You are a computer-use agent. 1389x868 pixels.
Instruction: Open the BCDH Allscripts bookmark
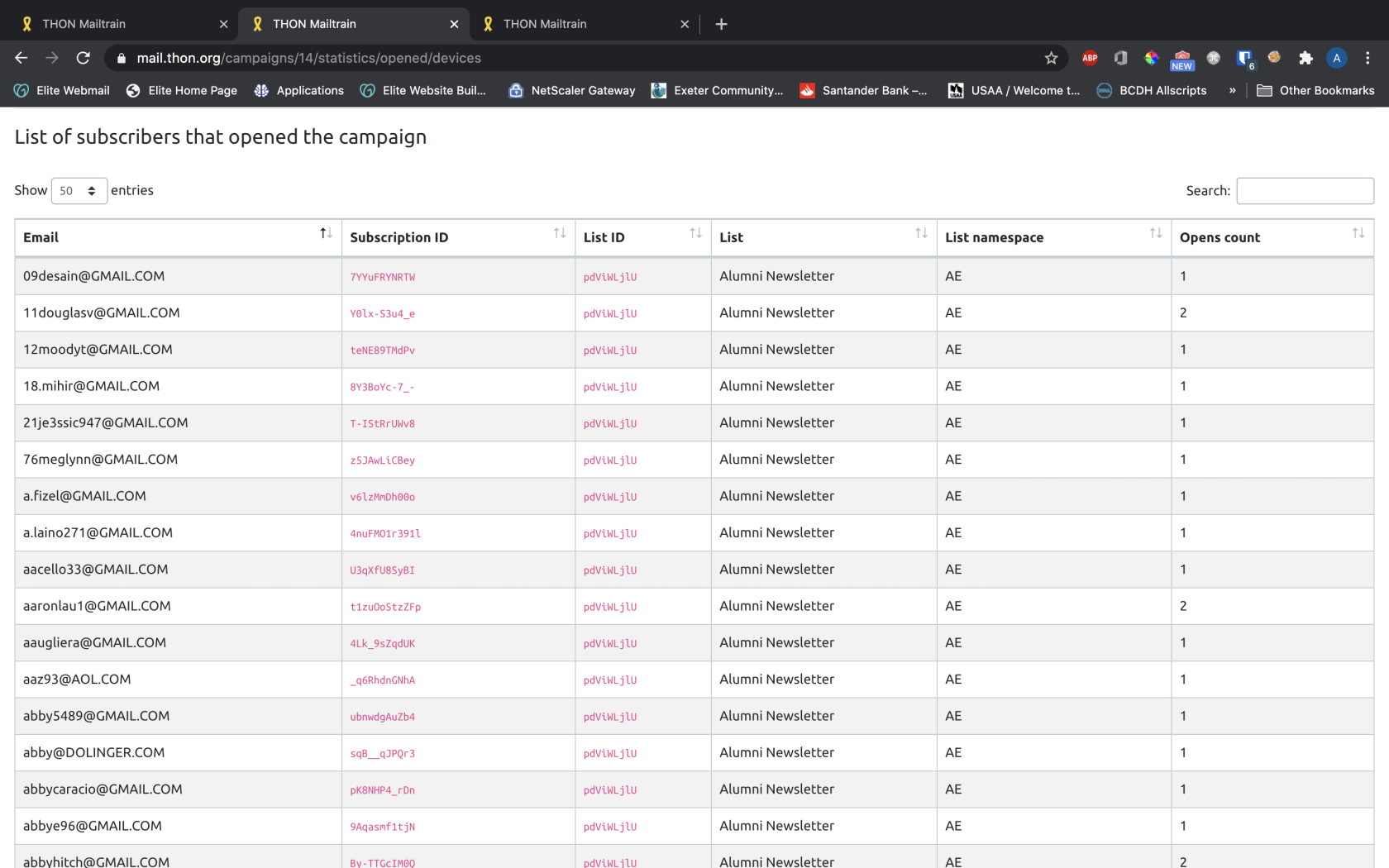click(1152, 90)
